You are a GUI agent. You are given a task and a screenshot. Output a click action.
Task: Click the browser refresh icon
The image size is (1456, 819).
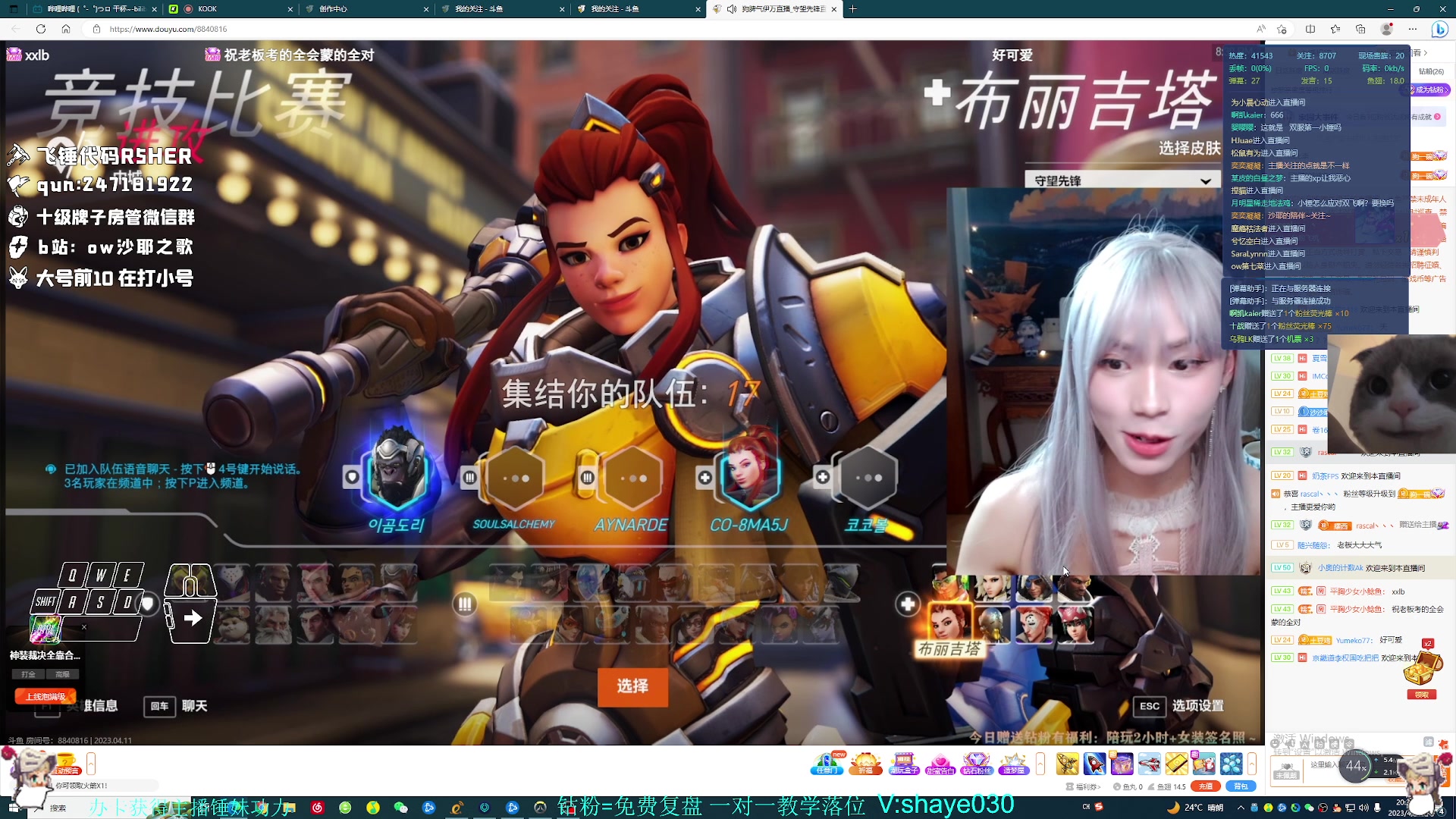pos(41,29)
